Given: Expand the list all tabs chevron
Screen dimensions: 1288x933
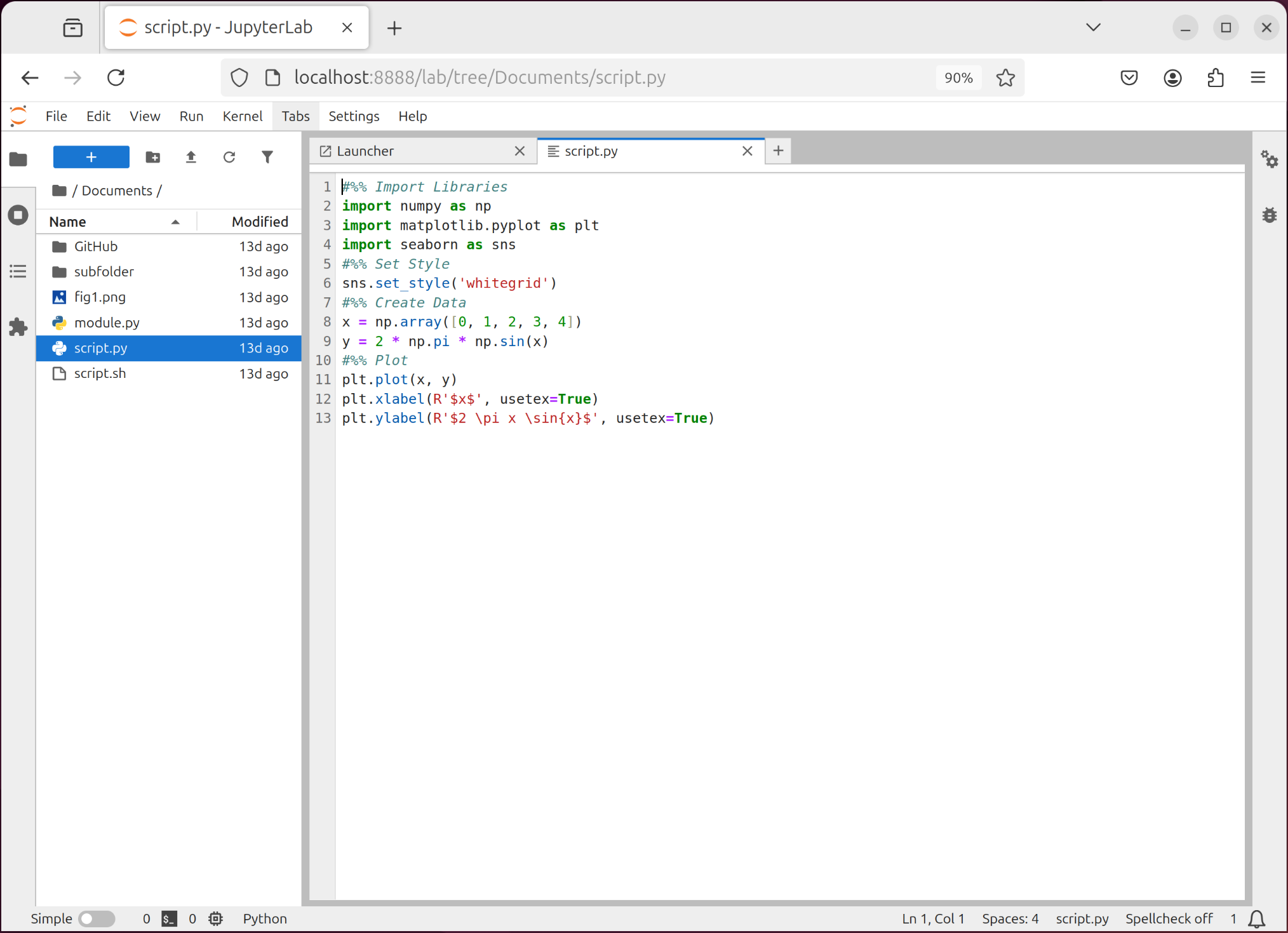Looking at the screenshot, I should pyautogui.click(x=1093, y=27).
